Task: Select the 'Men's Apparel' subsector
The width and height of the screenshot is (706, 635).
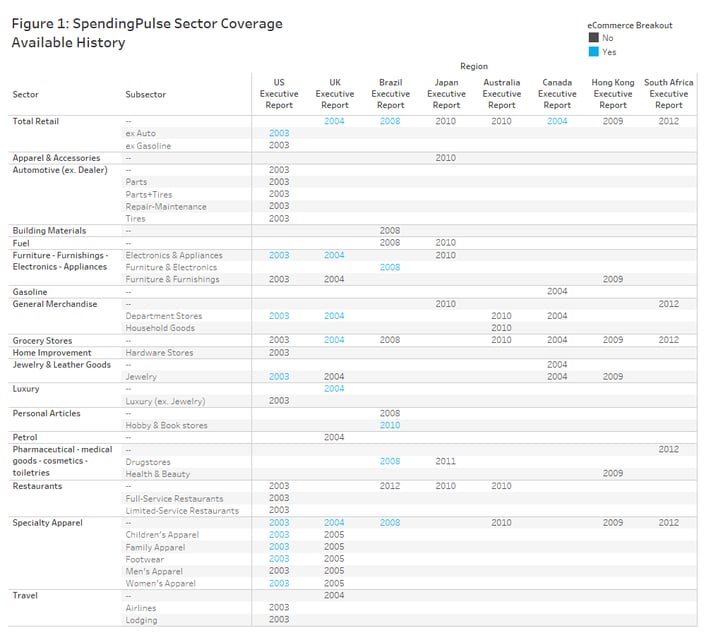Action: tap(154, 572)
